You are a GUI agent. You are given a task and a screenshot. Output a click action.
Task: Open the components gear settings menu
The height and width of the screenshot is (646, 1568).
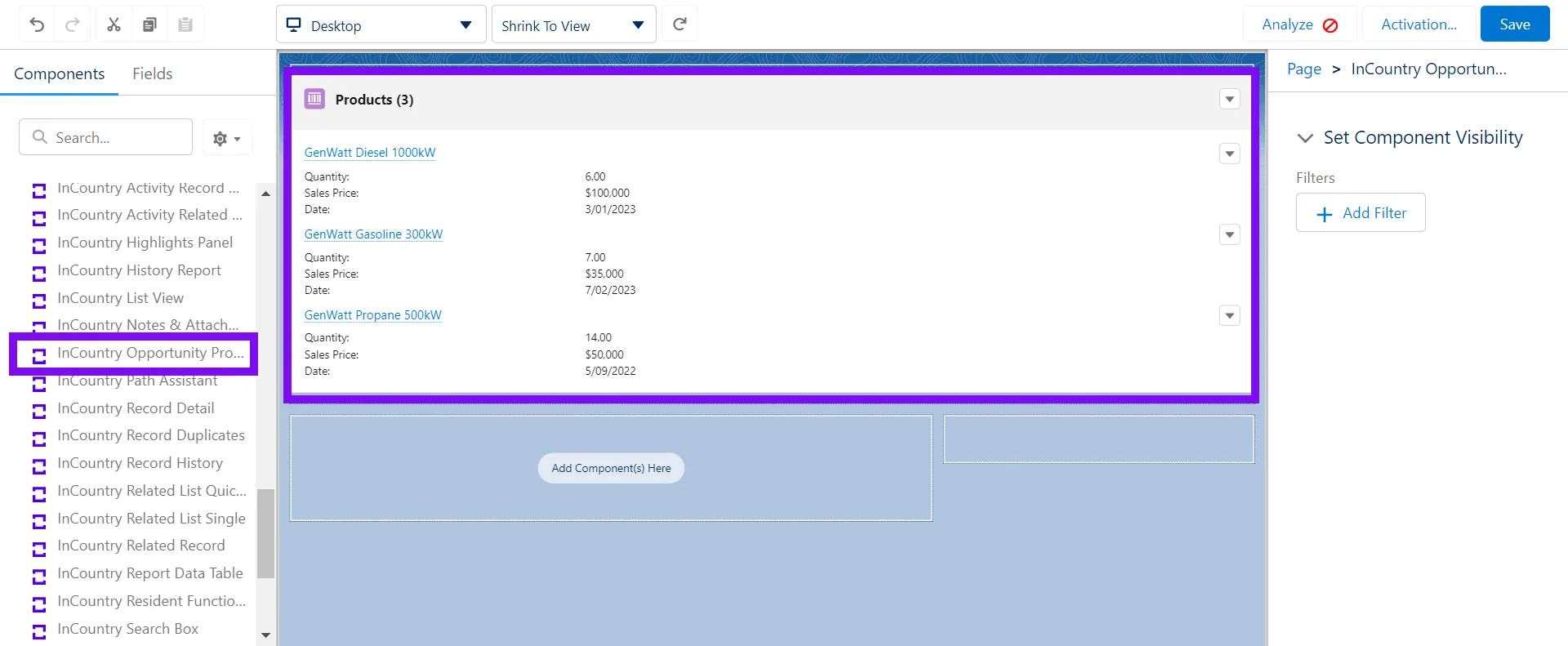226,138
